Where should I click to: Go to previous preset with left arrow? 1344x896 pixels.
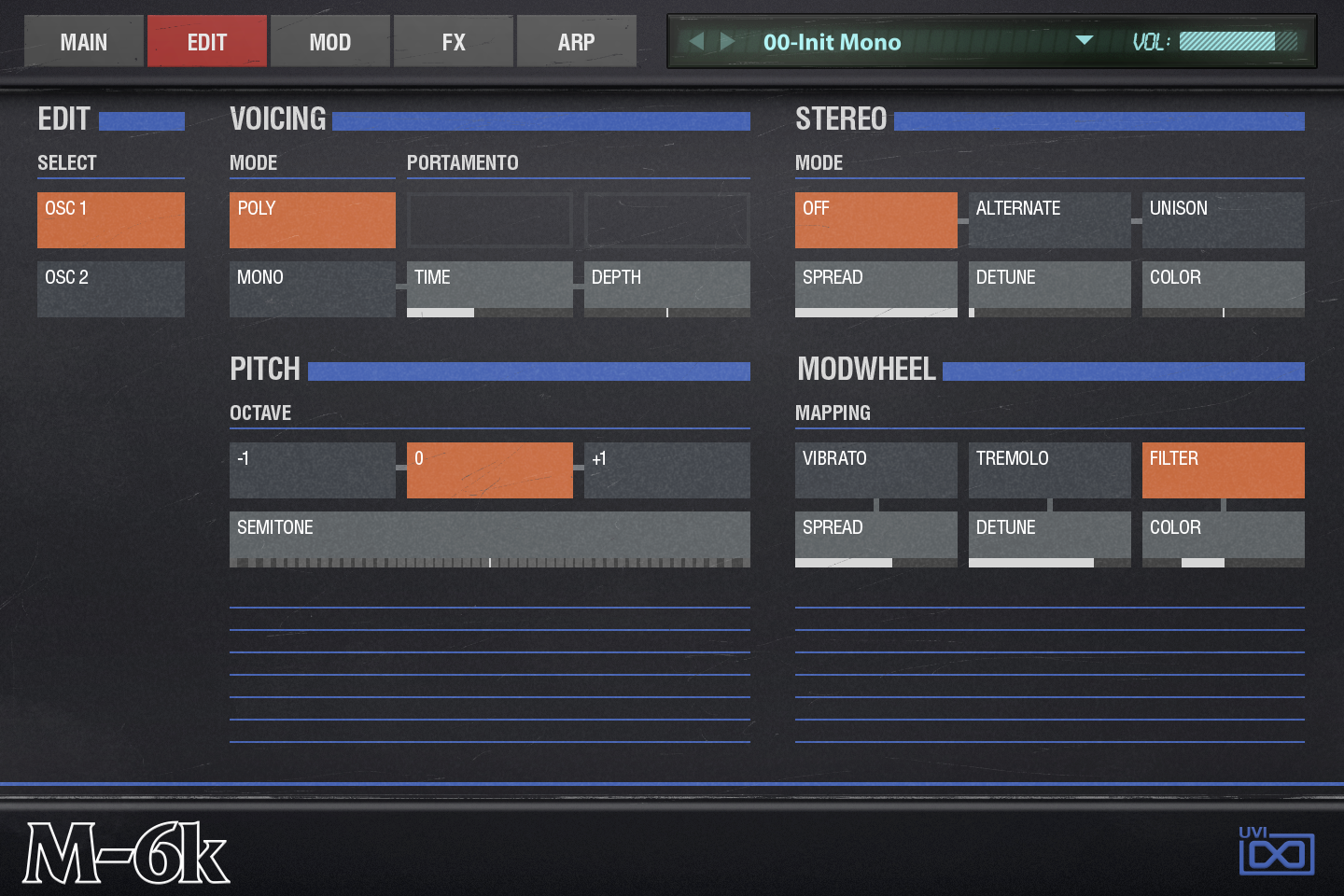(x=696, y=41)
